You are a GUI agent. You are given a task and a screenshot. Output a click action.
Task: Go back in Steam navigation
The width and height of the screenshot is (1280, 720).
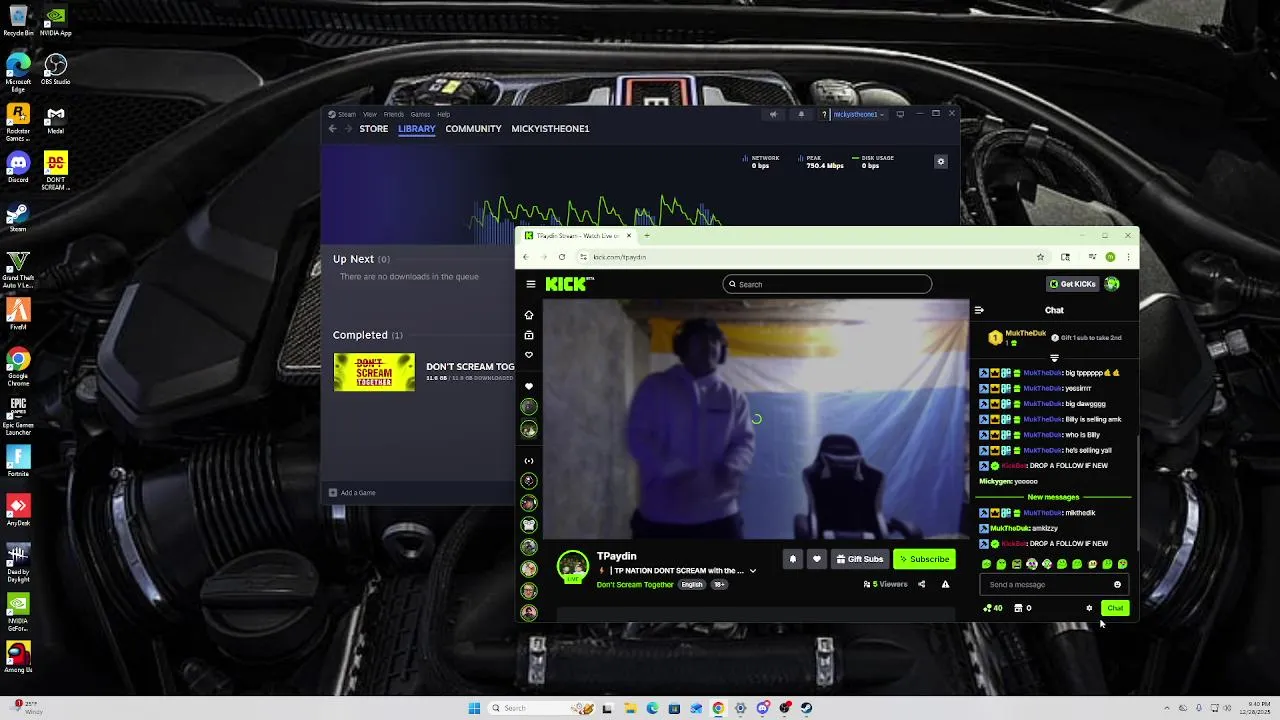pos(333,129)
